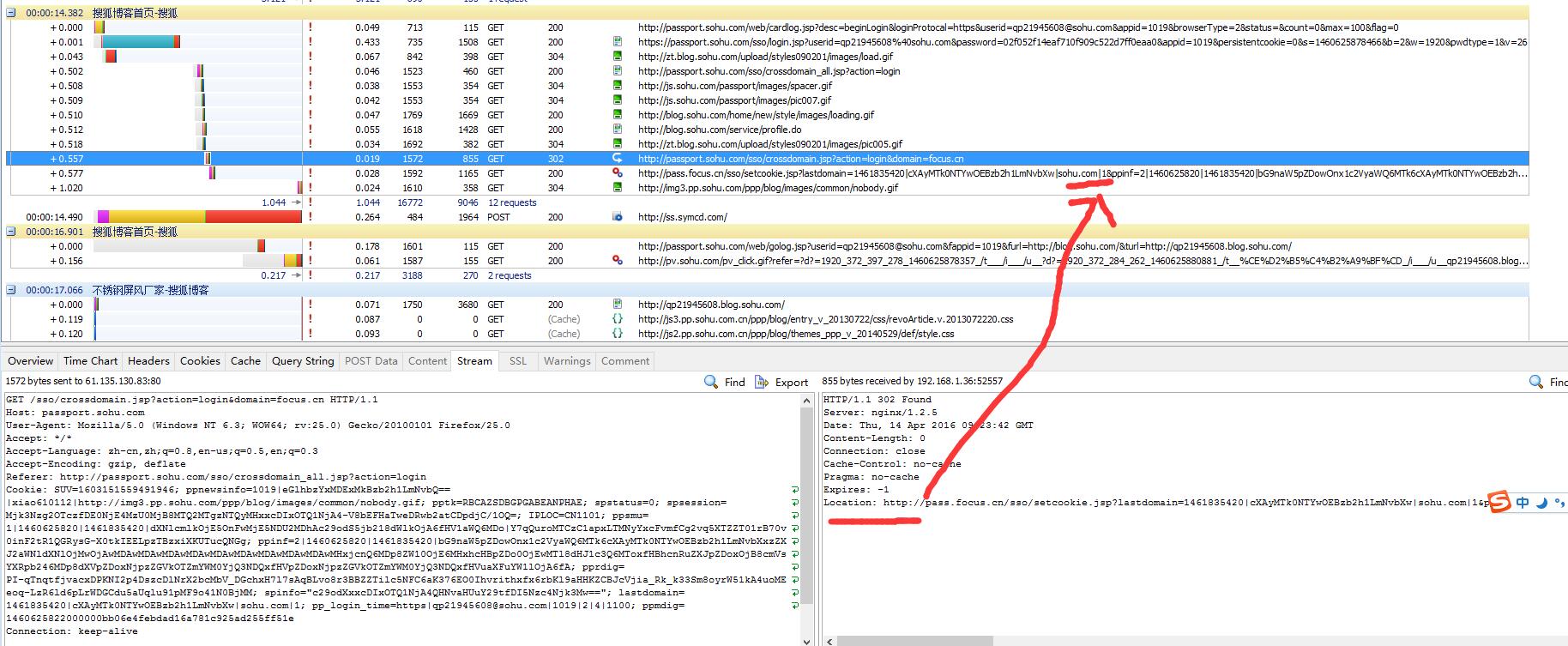Click the image icon of the nobody.gif request
This screenshot has height=646, width=1568.
[617, 188]
